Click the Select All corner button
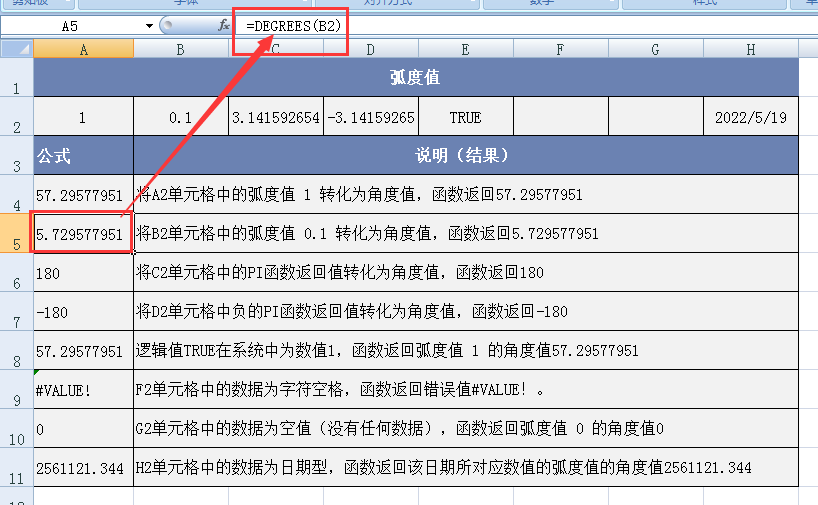 [x=17, y=49]
